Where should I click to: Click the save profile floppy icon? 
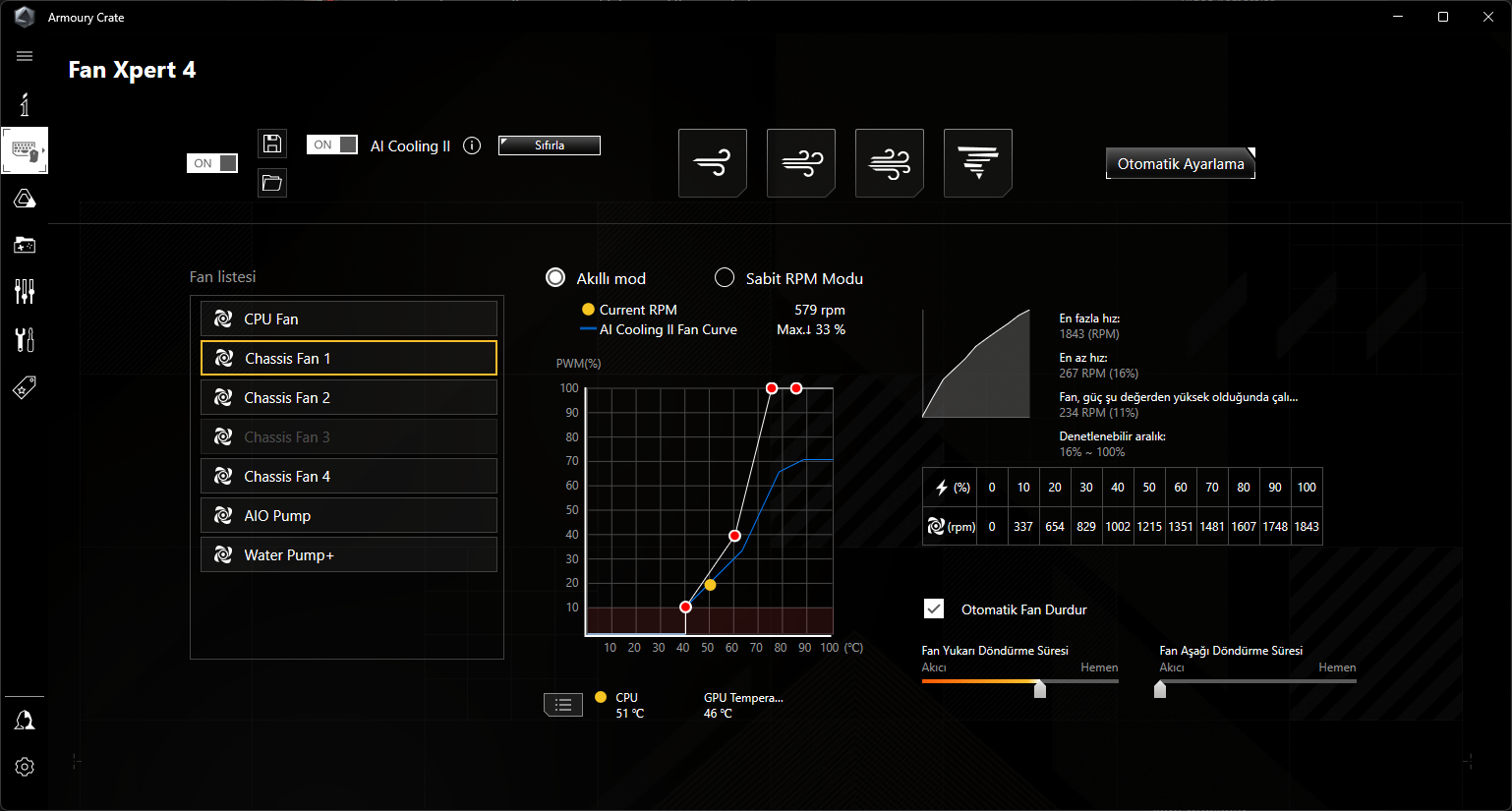pyautogui.click(x=272, y=144)
